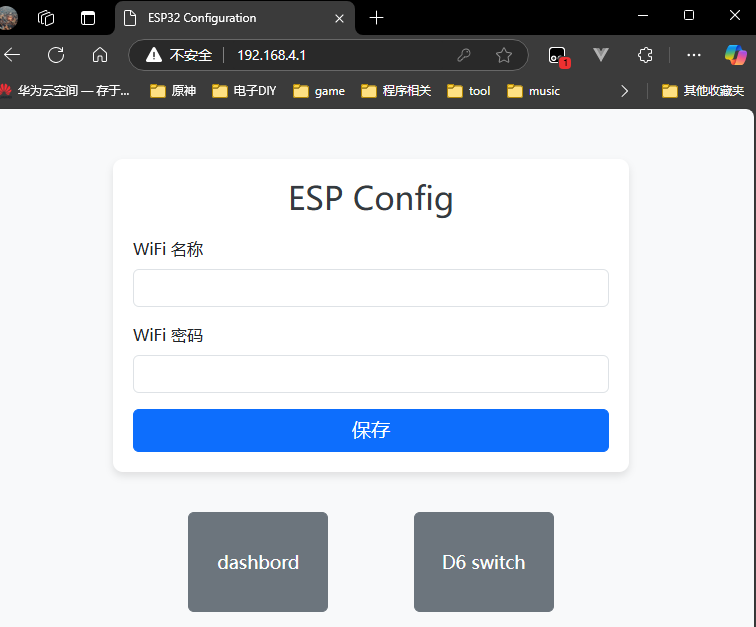
Task: Open a new browser tab
Action: tap(376, 18)
